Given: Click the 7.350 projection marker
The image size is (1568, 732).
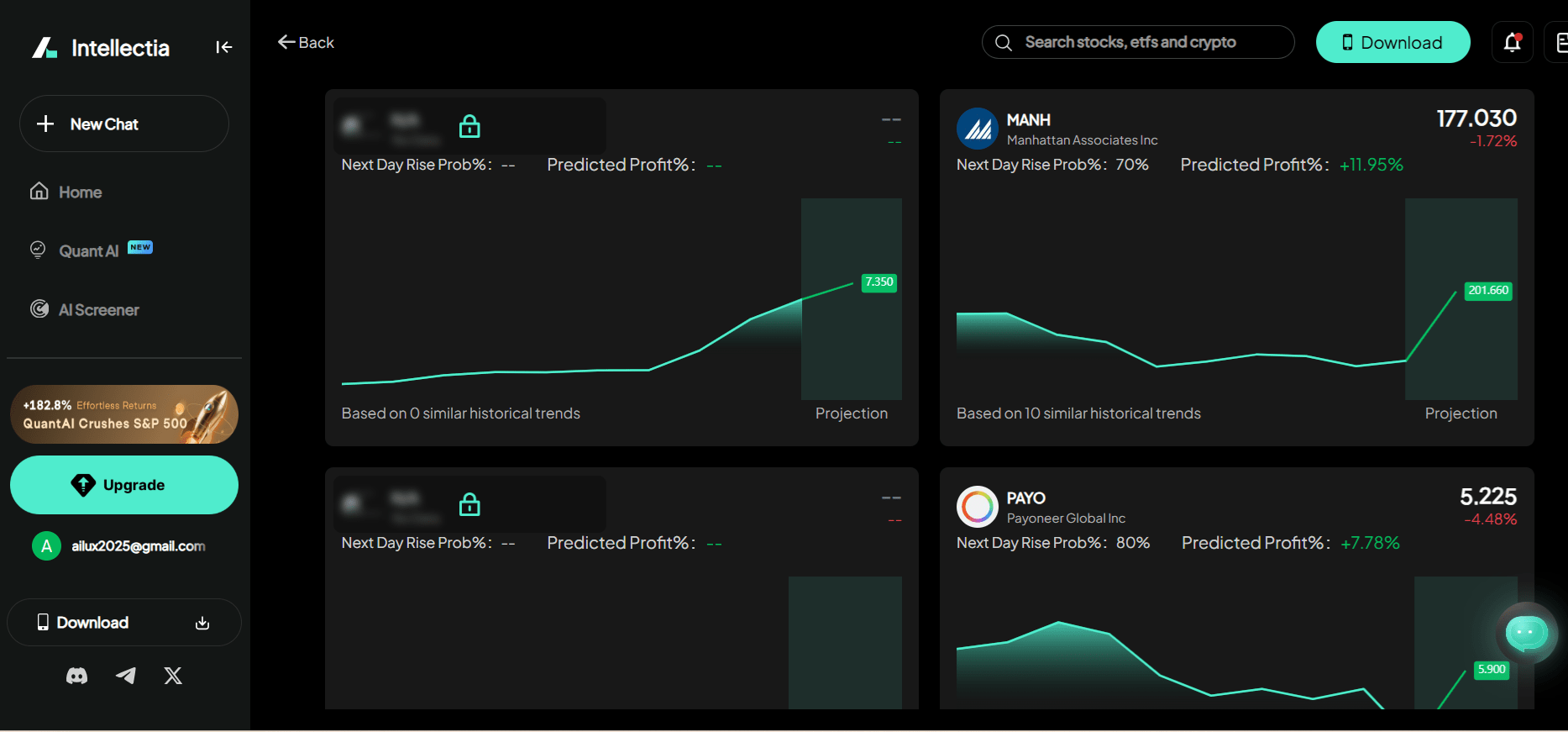Looking at the screenshot, I should pyautogui.click(x=879, y=282).
